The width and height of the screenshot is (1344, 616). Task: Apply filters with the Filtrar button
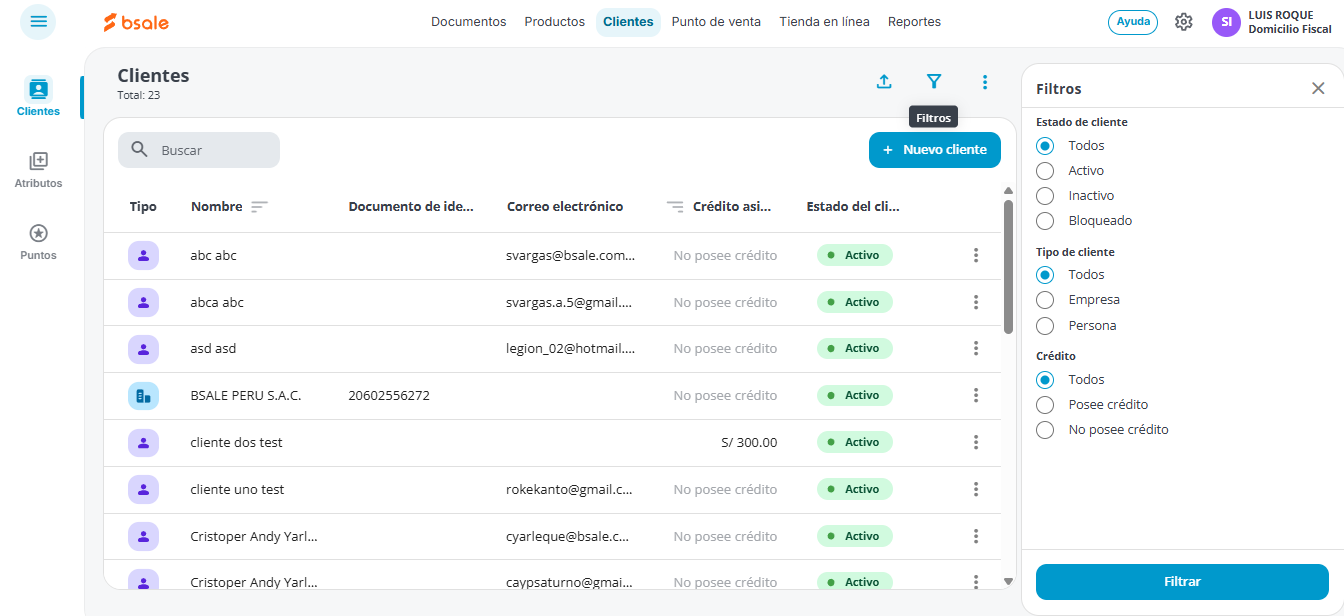point(1182,582)
